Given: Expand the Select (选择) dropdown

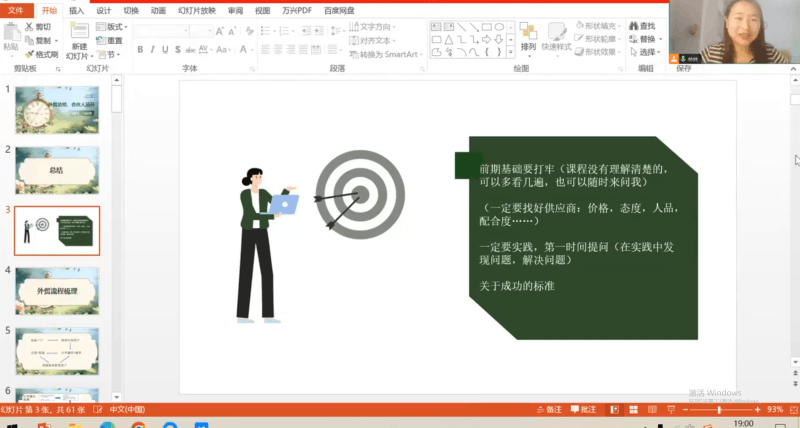Looking at the screenshot, I should (648, 52).
